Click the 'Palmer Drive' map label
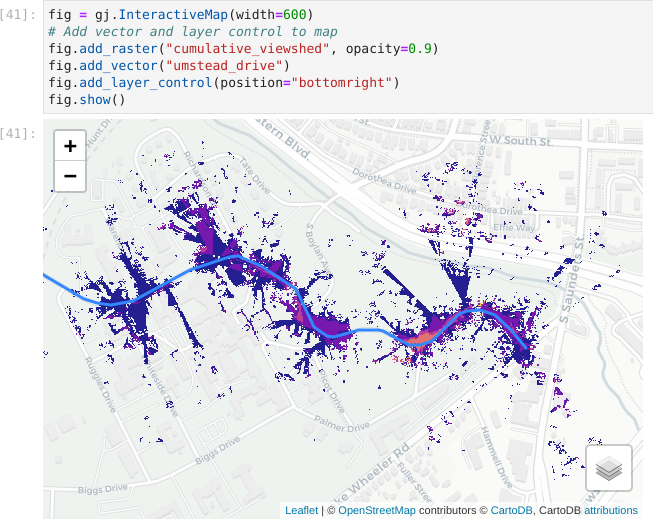Screen dimensions: 653x519 point(341,424)
